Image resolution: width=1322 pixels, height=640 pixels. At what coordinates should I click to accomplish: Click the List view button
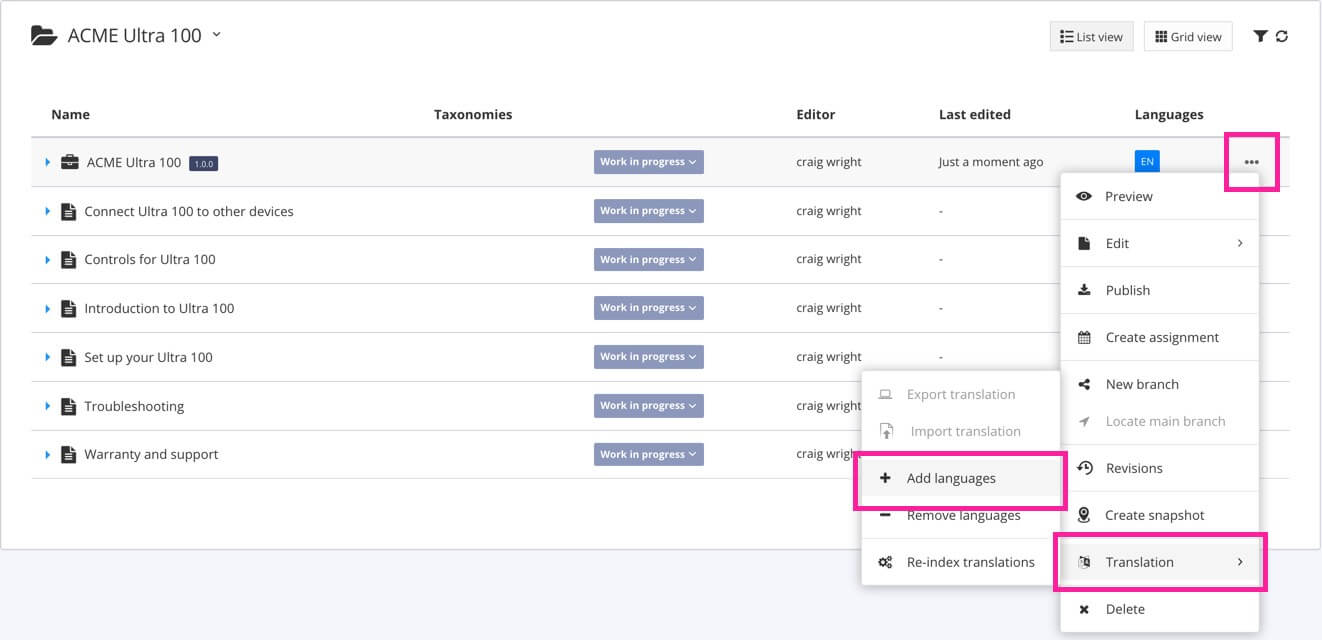tap(1090, 36)
